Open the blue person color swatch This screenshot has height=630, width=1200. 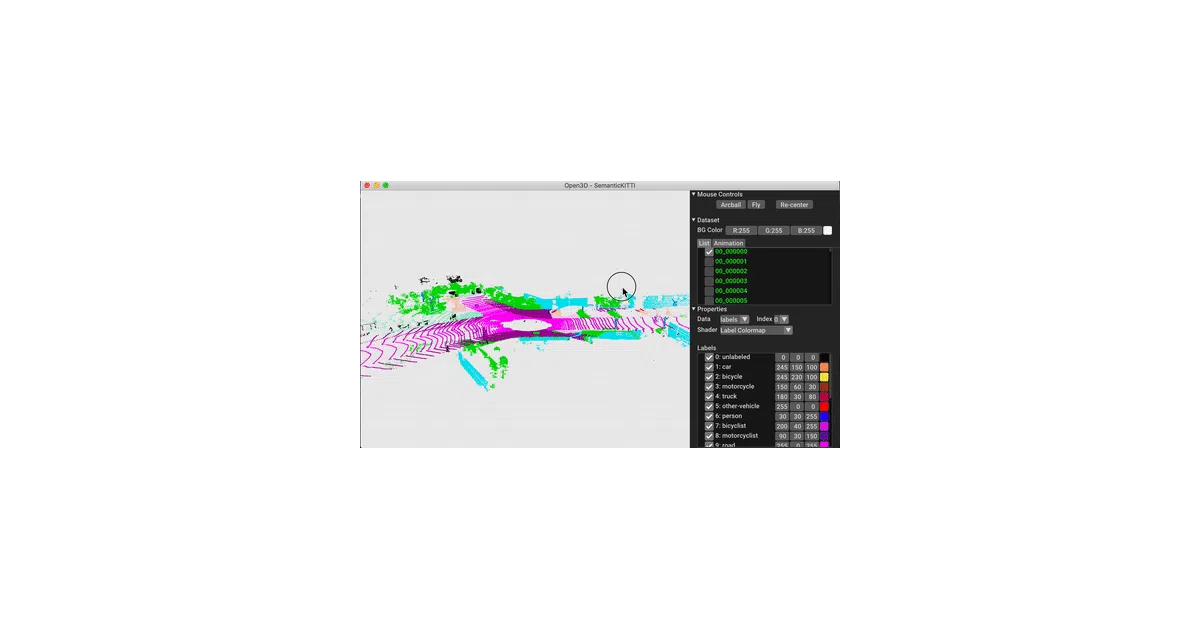[x=824, y=416]
